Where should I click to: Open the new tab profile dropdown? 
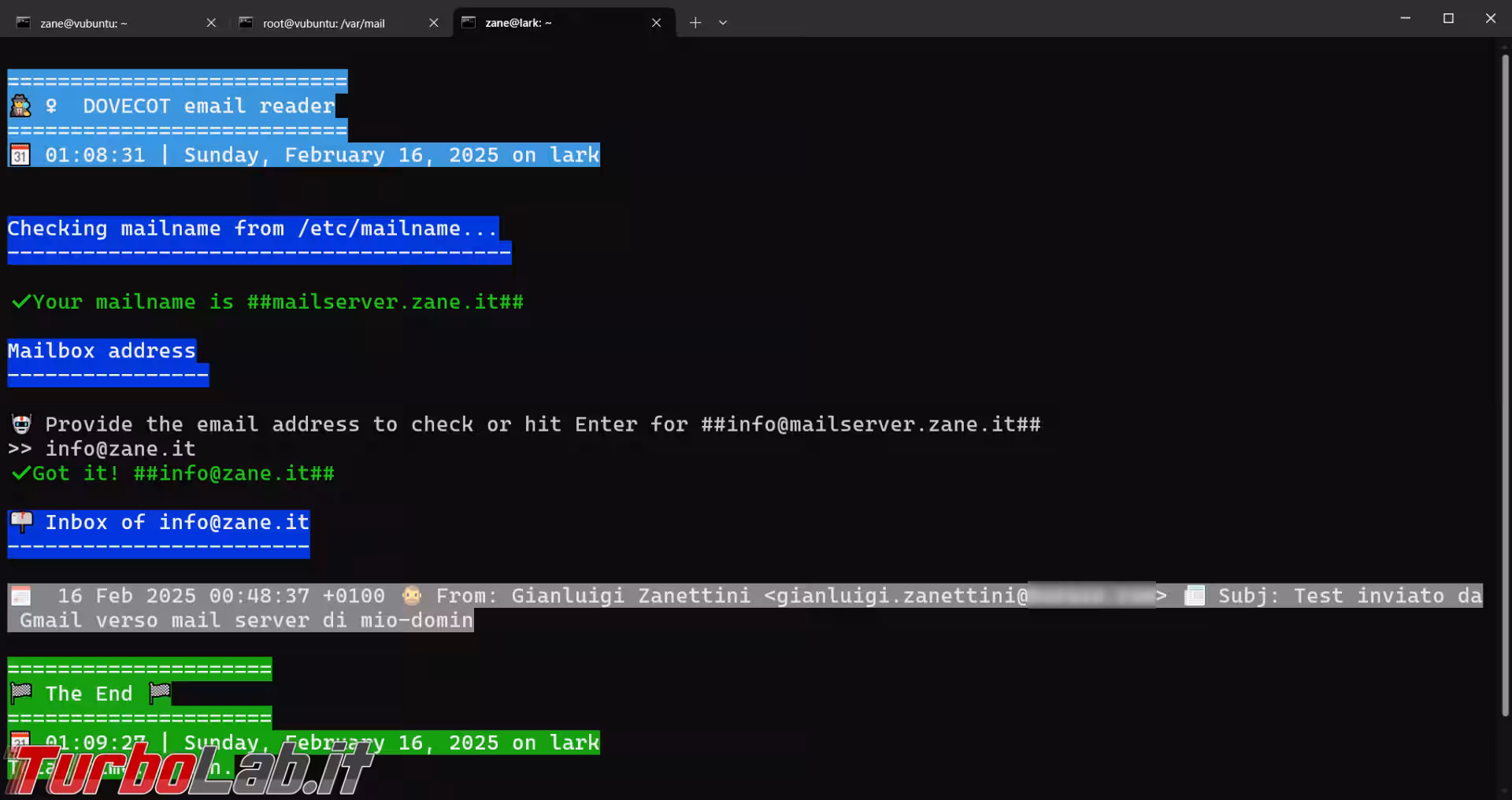723,23
